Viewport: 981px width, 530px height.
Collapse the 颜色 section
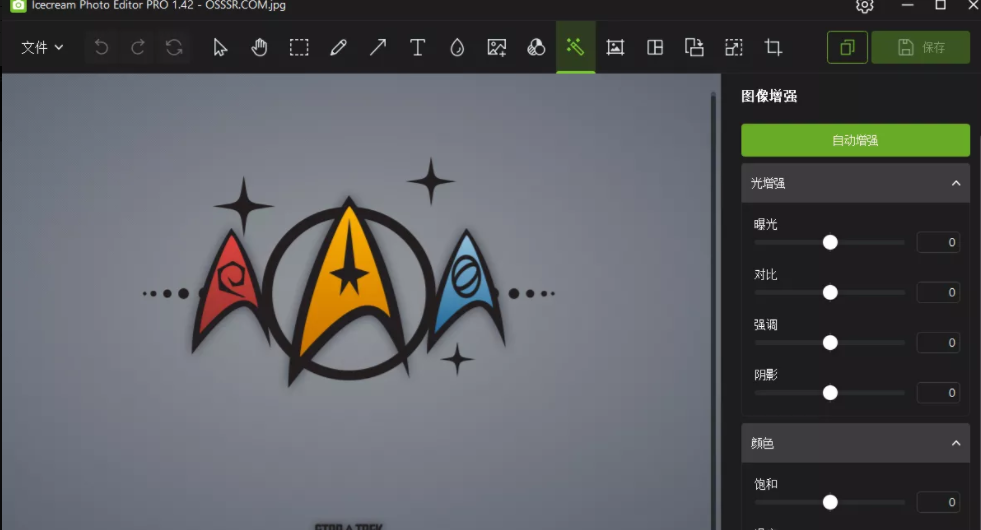tap(955, 443)
